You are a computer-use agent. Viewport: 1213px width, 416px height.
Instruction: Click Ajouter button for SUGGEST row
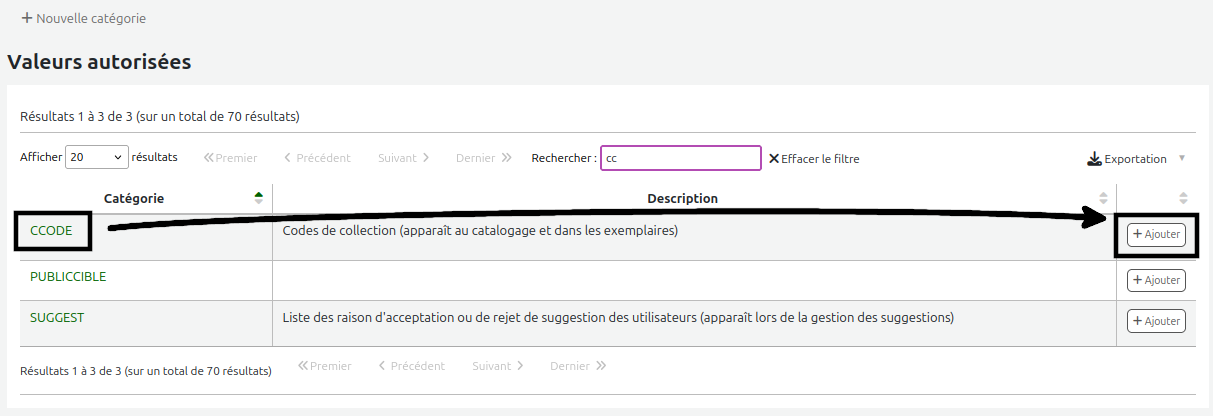(1156, 321)
